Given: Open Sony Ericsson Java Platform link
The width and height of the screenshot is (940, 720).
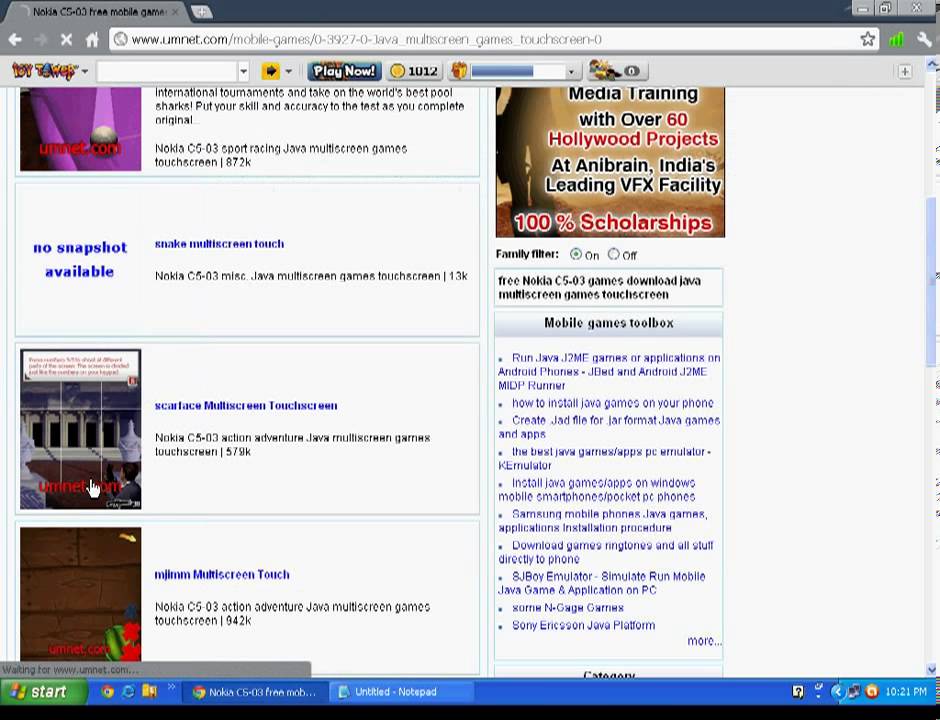Looking at the screenshot, I should click(583, 625).
